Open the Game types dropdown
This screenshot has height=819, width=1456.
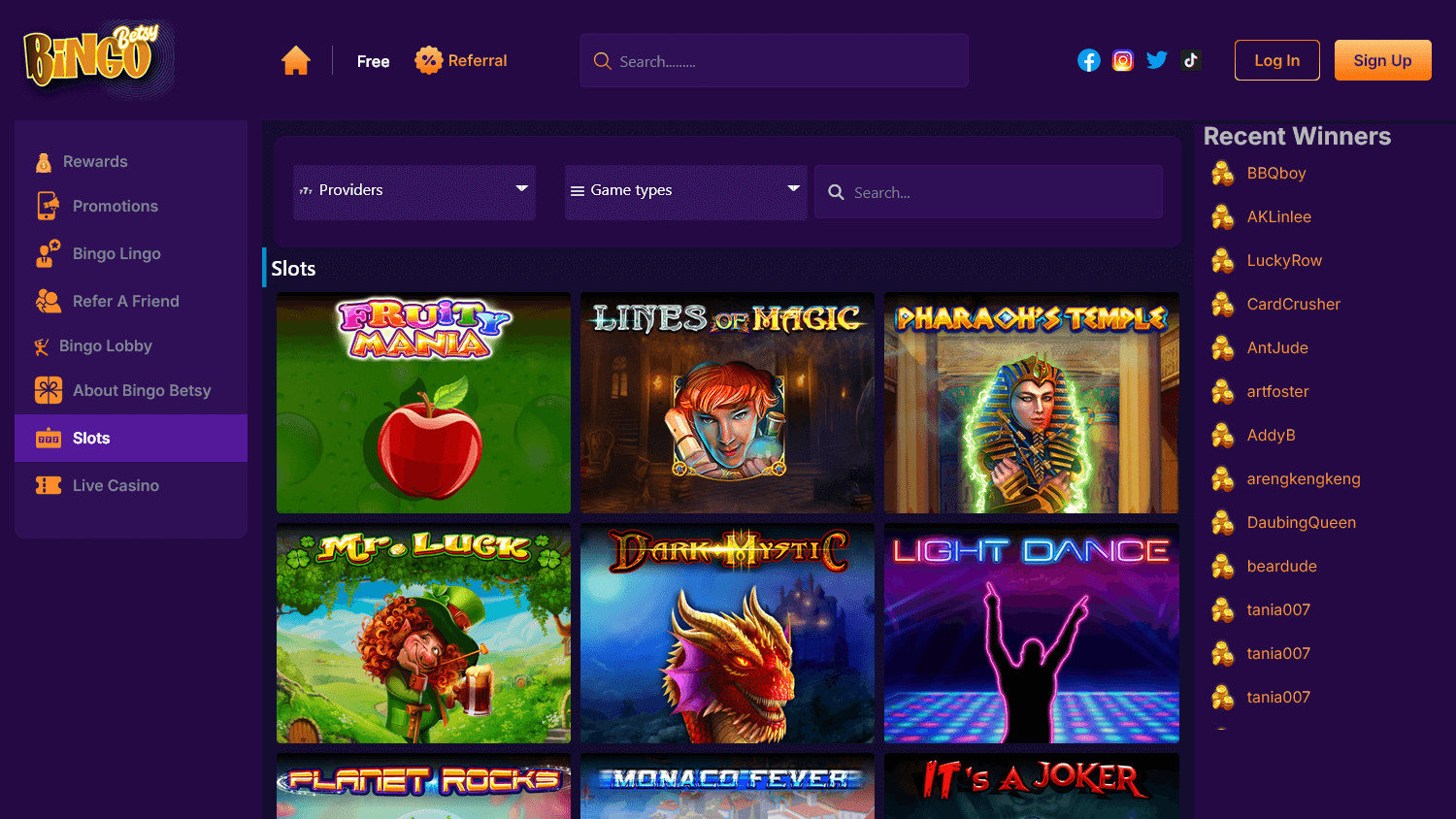coord(685,190)
